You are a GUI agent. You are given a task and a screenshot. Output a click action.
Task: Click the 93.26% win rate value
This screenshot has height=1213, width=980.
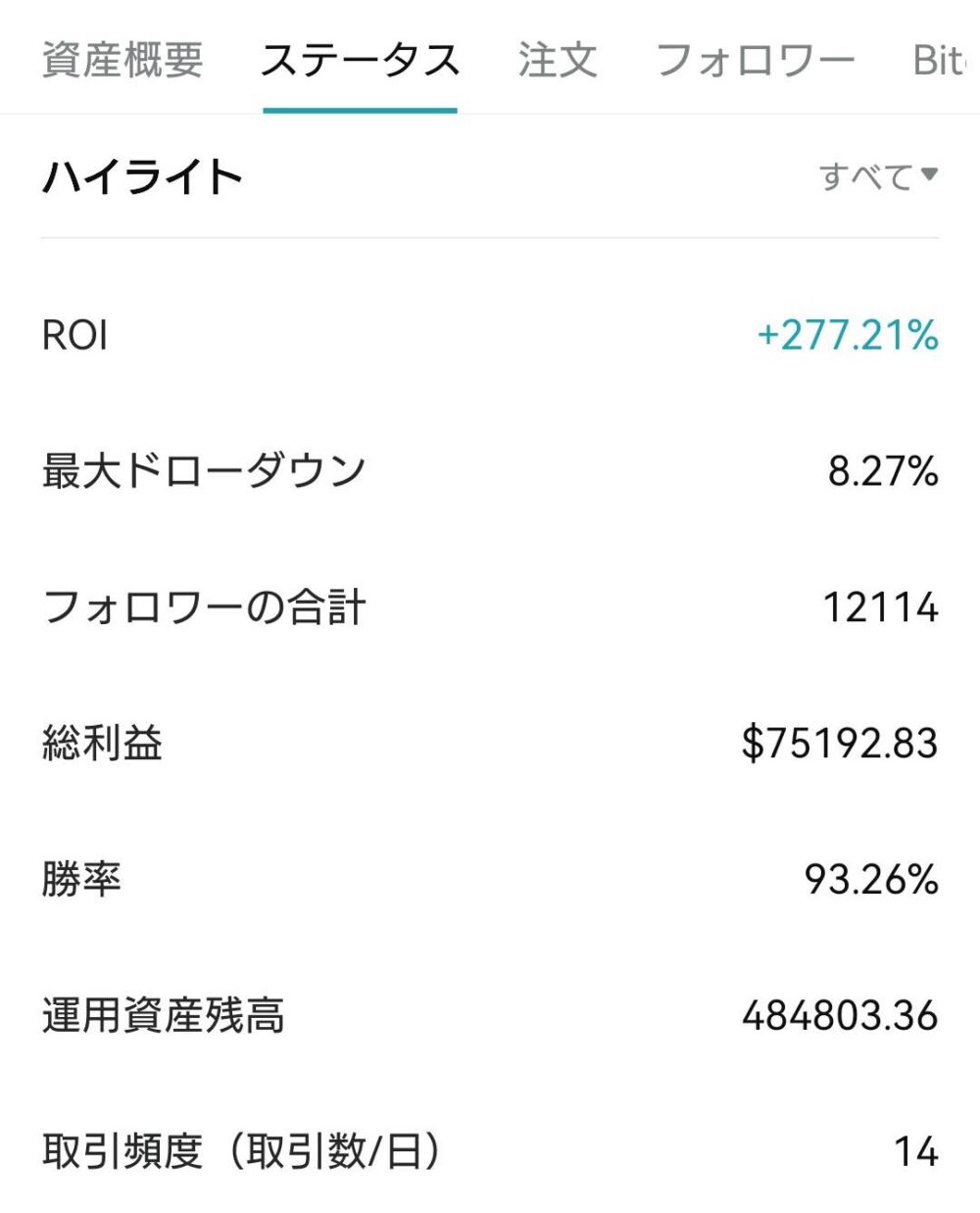point(871,879)
